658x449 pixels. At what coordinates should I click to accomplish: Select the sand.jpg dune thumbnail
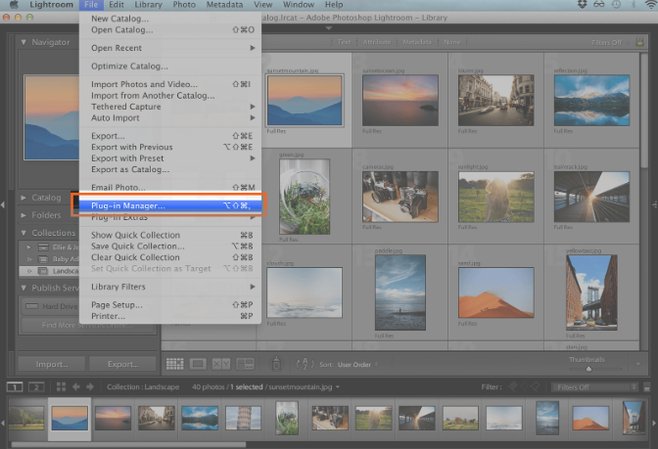(496, 292)
